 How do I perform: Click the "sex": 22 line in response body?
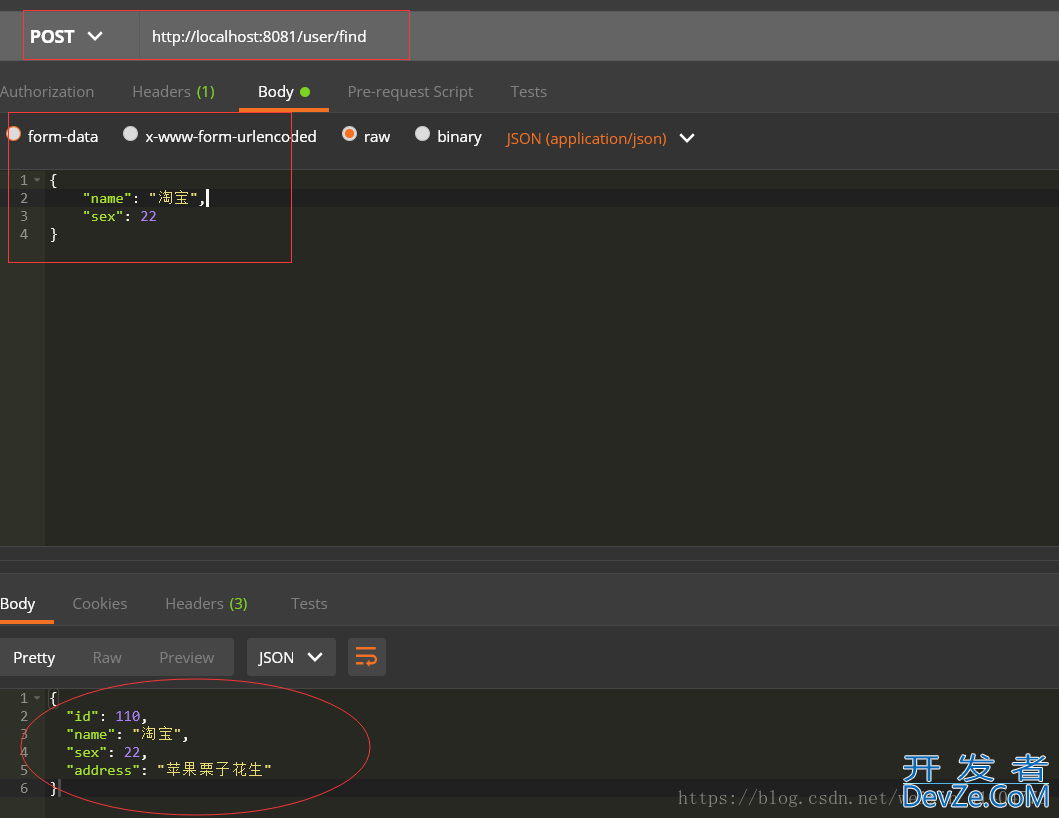tap(107, 752)
